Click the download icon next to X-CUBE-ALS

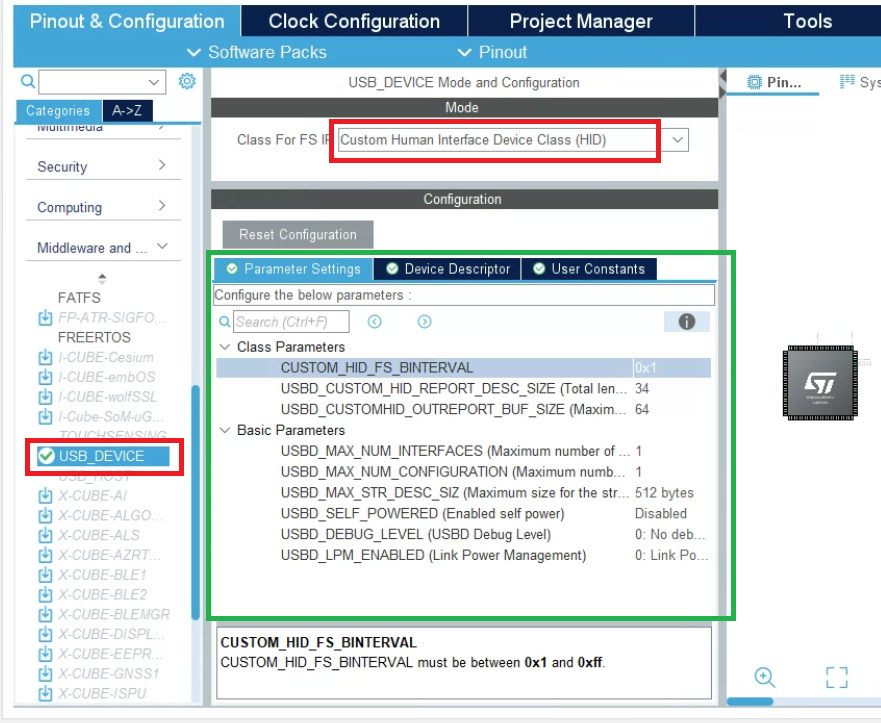tap(45, 535)
